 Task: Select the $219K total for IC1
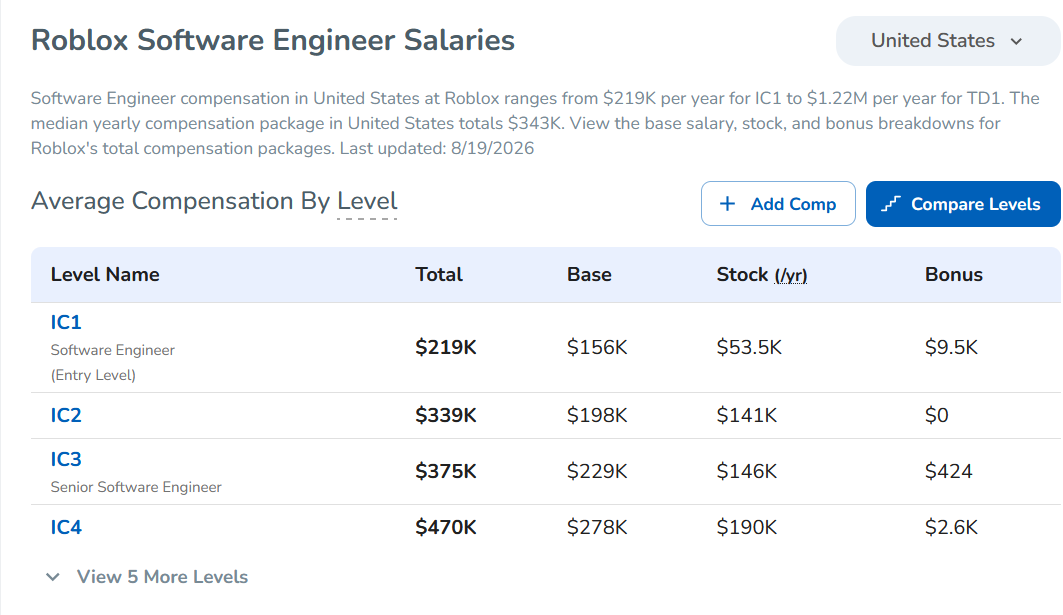[445, 347]
